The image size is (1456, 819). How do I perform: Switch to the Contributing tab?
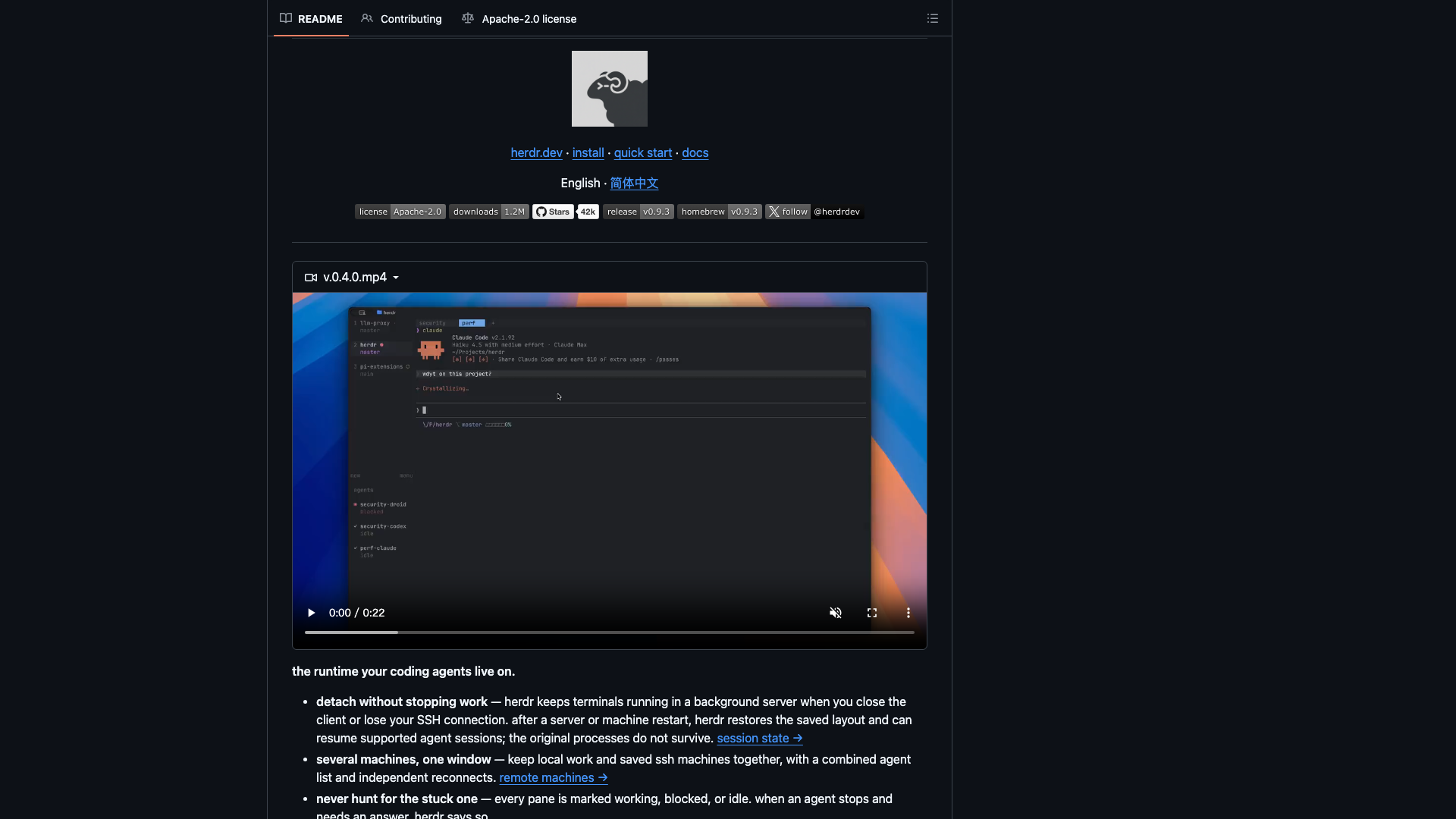[401, 18]
